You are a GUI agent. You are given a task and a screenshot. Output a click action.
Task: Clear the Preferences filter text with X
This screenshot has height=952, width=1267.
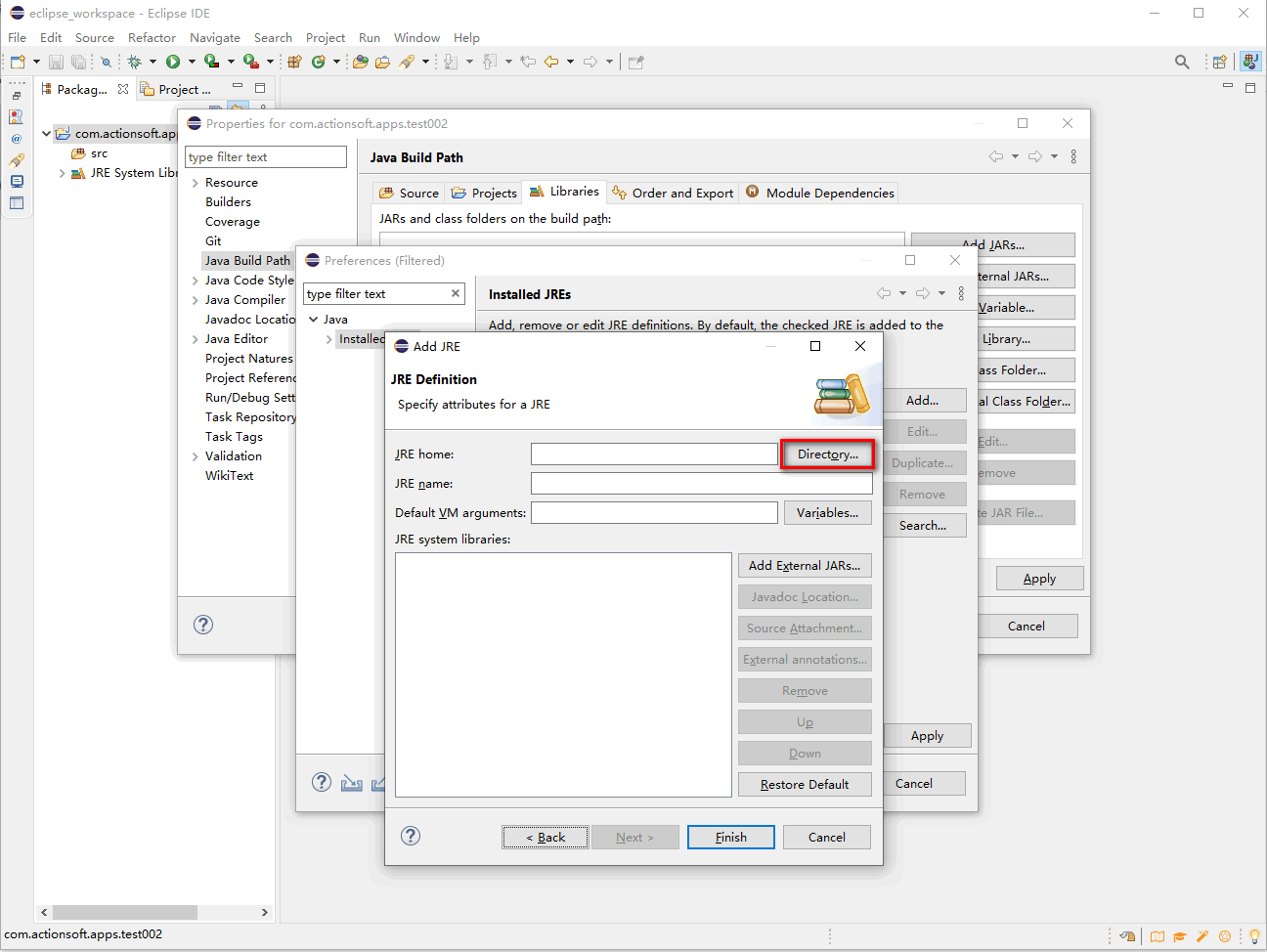click(455, 293)
